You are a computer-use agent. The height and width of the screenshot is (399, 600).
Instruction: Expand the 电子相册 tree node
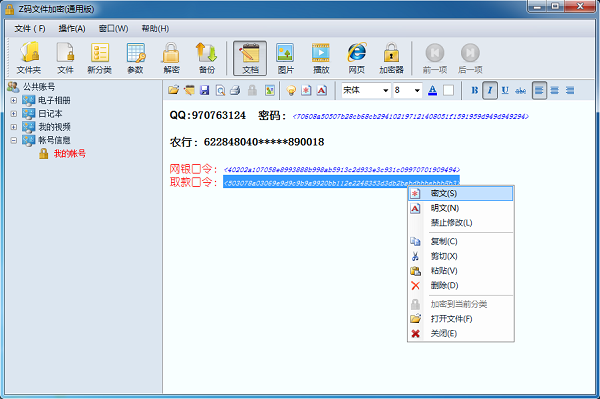(14, 101)
